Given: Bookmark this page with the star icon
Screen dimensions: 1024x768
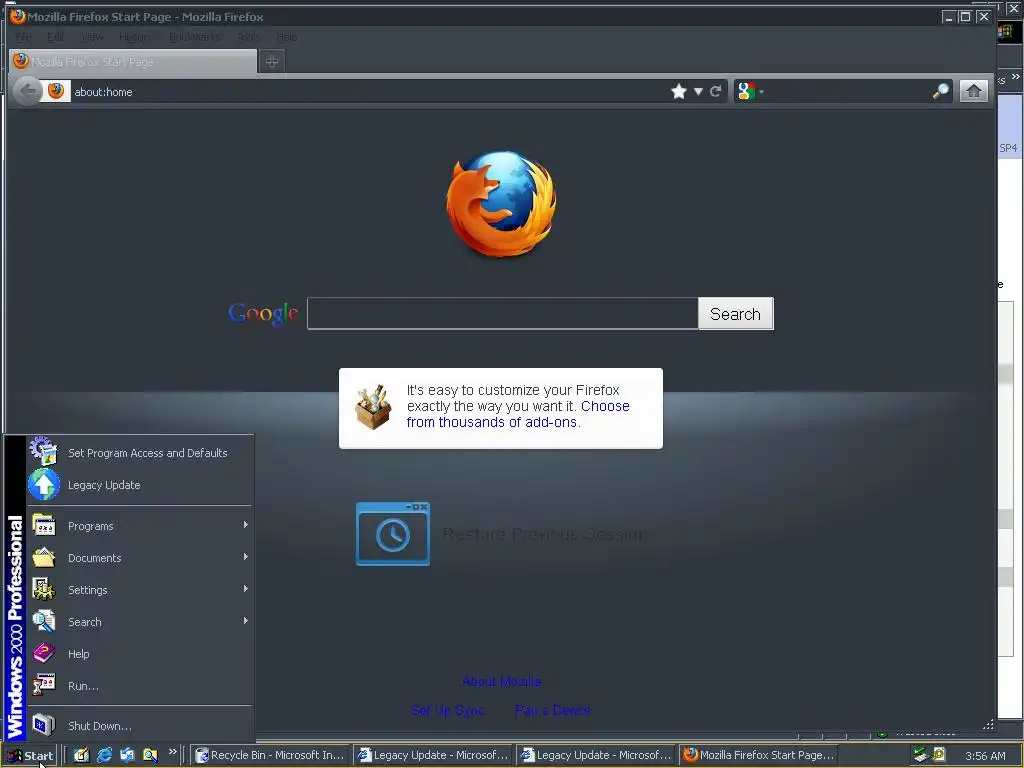Looking at the screenshot, I should pos(679,91).
